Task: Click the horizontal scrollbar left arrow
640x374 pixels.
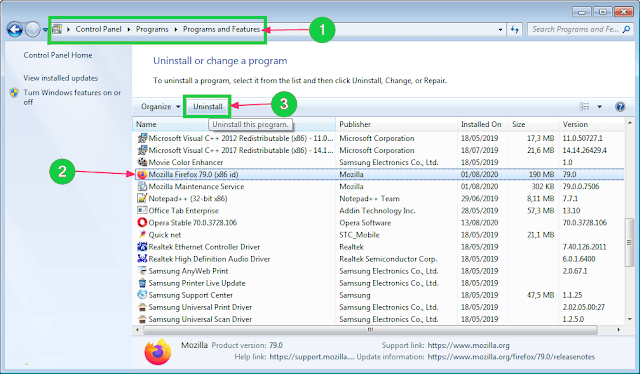Action: 137,329
